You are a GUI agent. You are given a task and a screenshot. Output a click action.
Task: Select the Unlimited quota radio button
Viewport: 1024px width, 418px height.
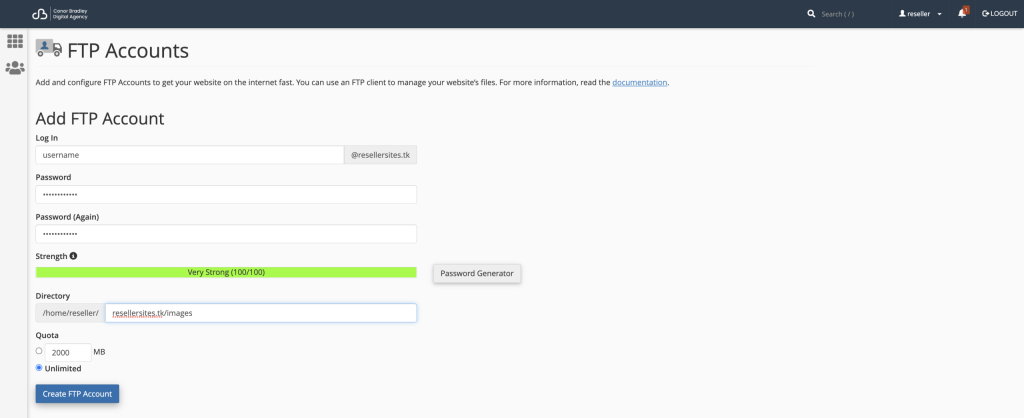[x=39, y=368]
